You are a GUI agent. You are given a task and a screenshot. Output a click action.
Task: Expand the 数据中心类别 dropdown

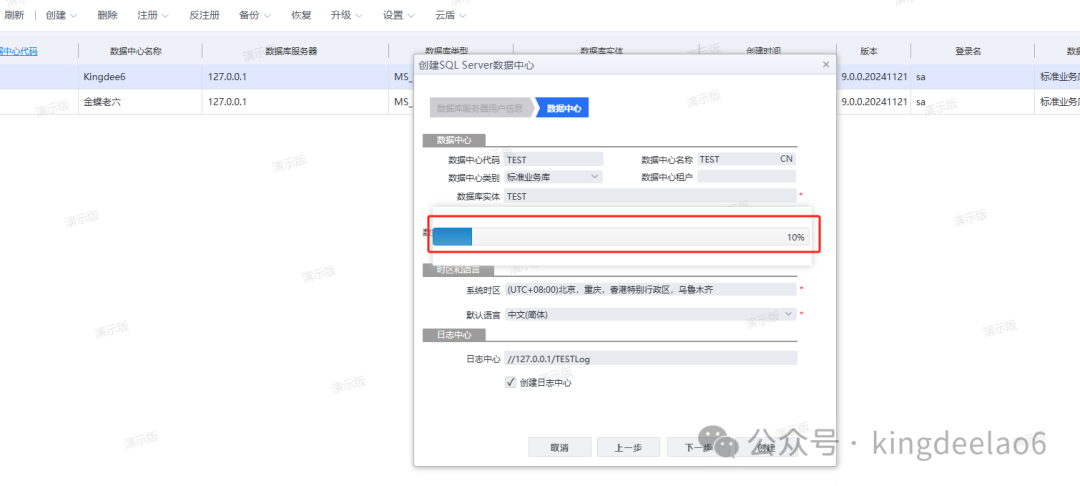[596, 177]
